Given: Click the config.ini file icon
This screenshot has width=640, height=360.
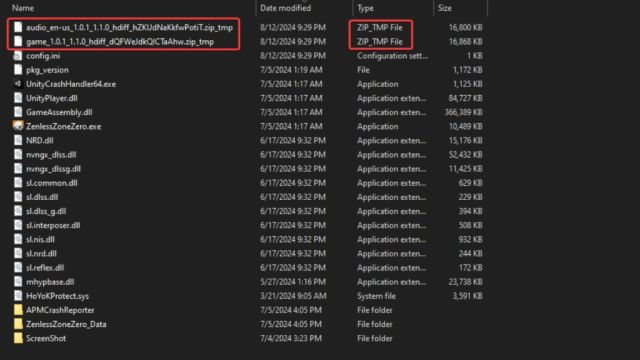Looking at the screenshot, I should (18, 56).
